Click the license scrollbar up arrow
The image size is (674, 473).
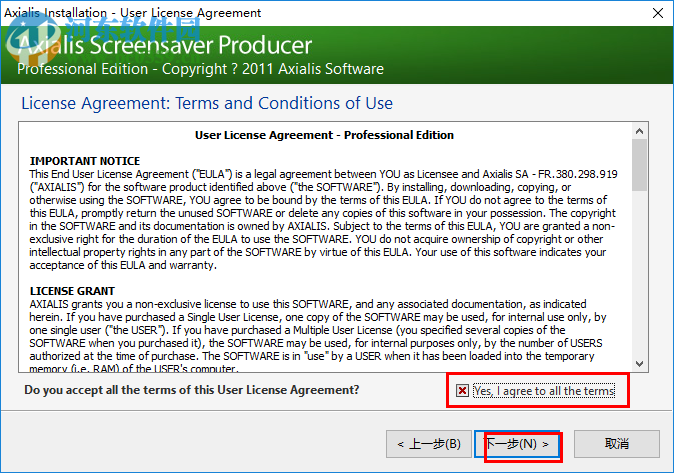click(640, 131)
